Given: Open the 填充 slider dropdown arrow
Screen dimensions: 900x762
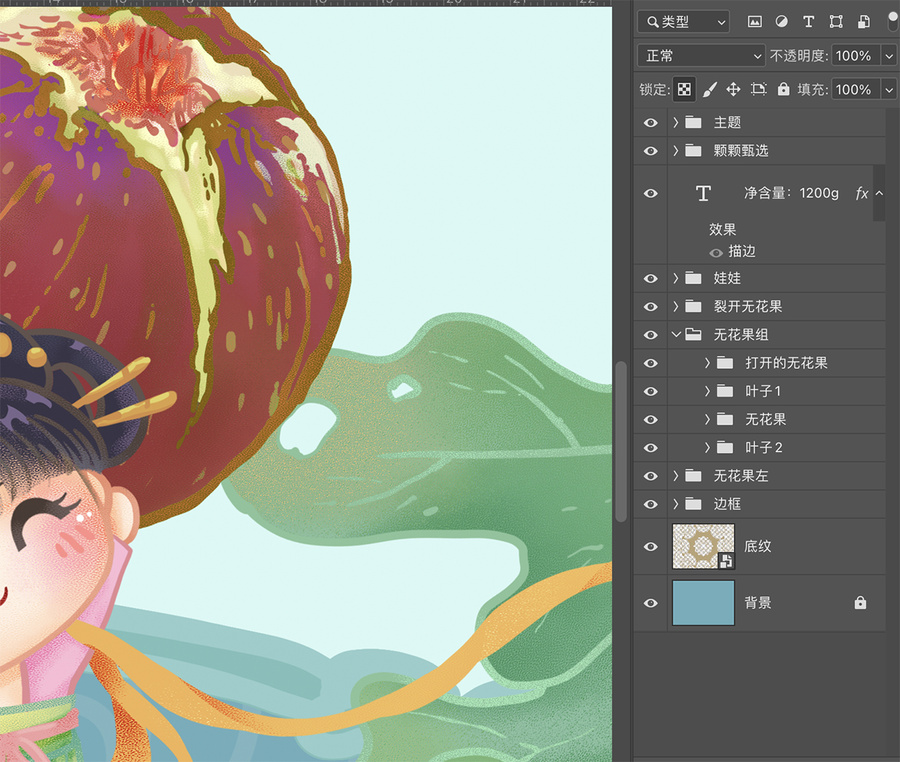Looking at the screenshot, I should tap(889, 90).
